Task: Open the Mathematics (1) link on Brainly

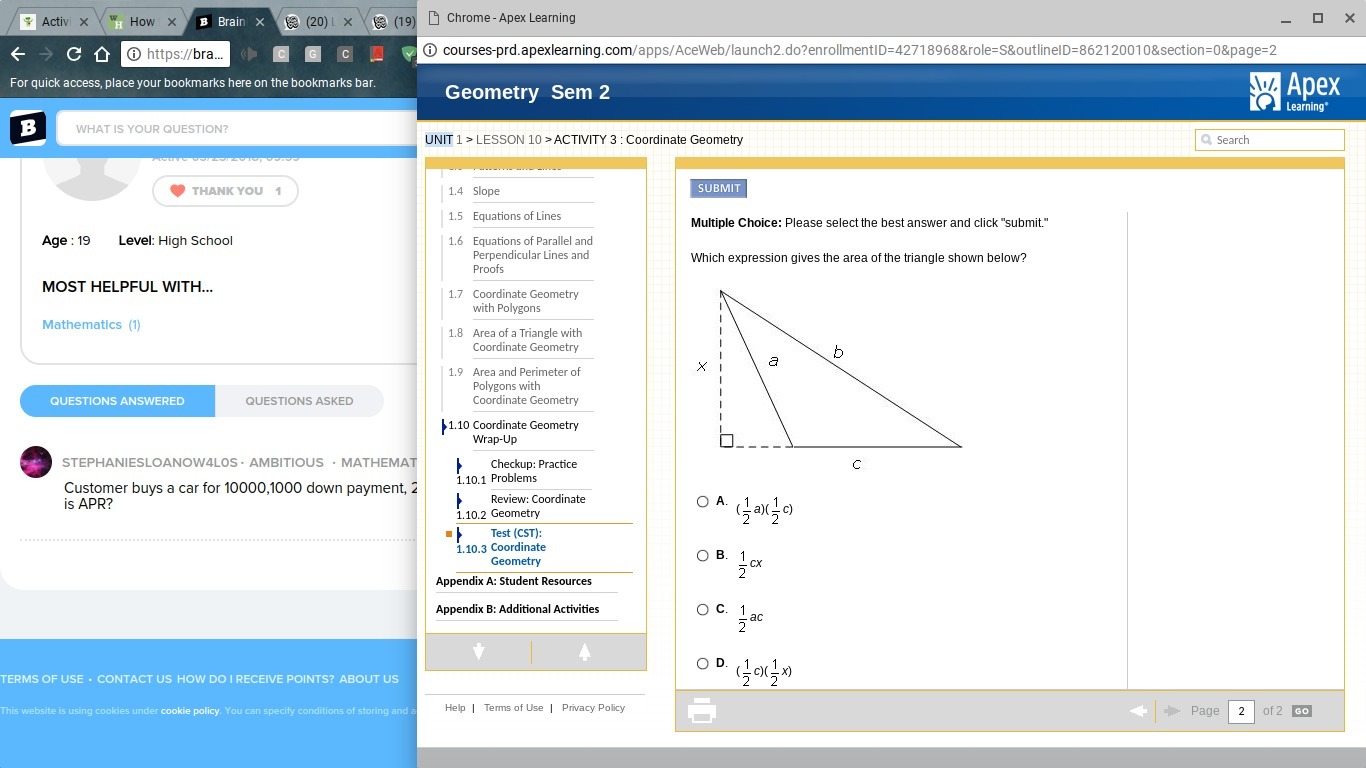Action: coord(91,325)
